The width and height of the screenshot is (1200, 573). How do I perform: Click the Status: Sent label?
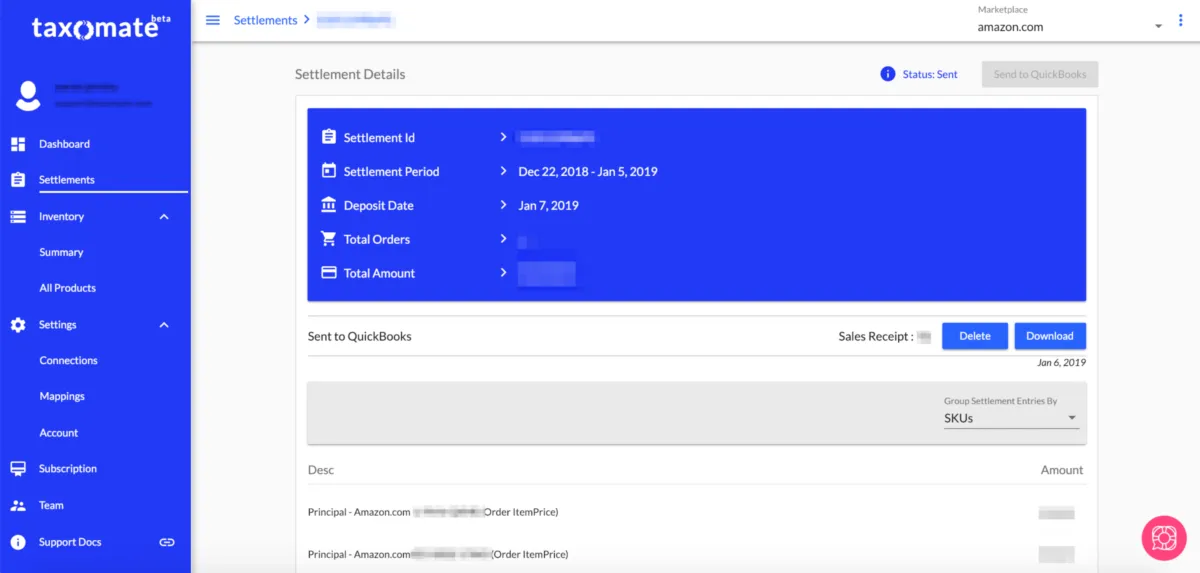click(930, 74)
